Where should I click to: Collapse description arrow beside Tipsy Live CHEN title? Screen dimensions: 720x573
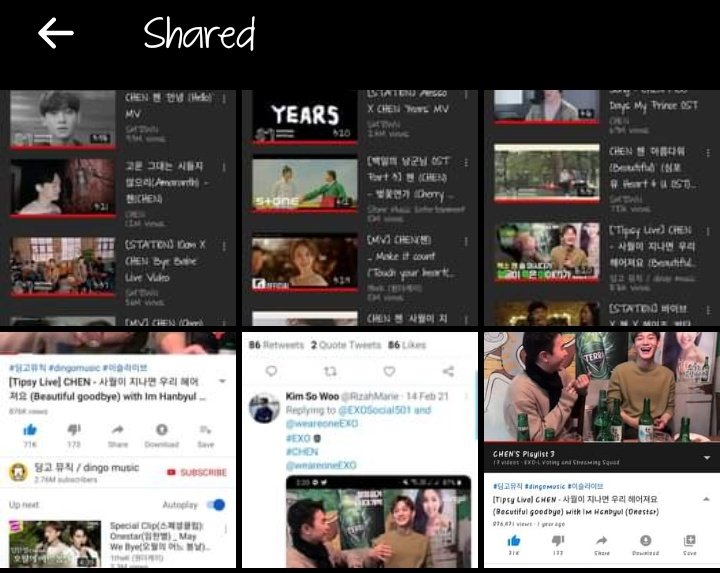(x=706, y=499)
